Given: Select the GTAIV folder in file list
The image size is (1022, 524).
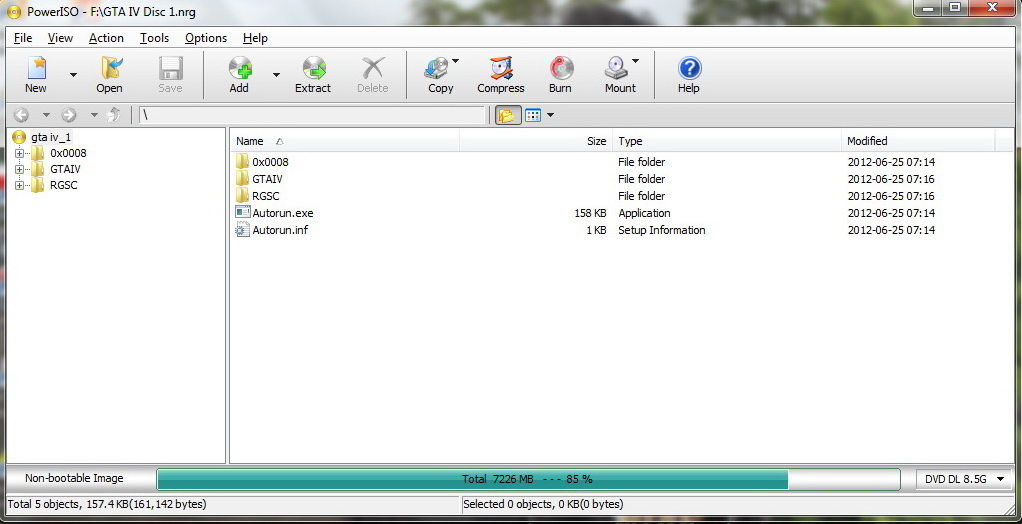Looking at the screenshot, I should pos(267,179).
